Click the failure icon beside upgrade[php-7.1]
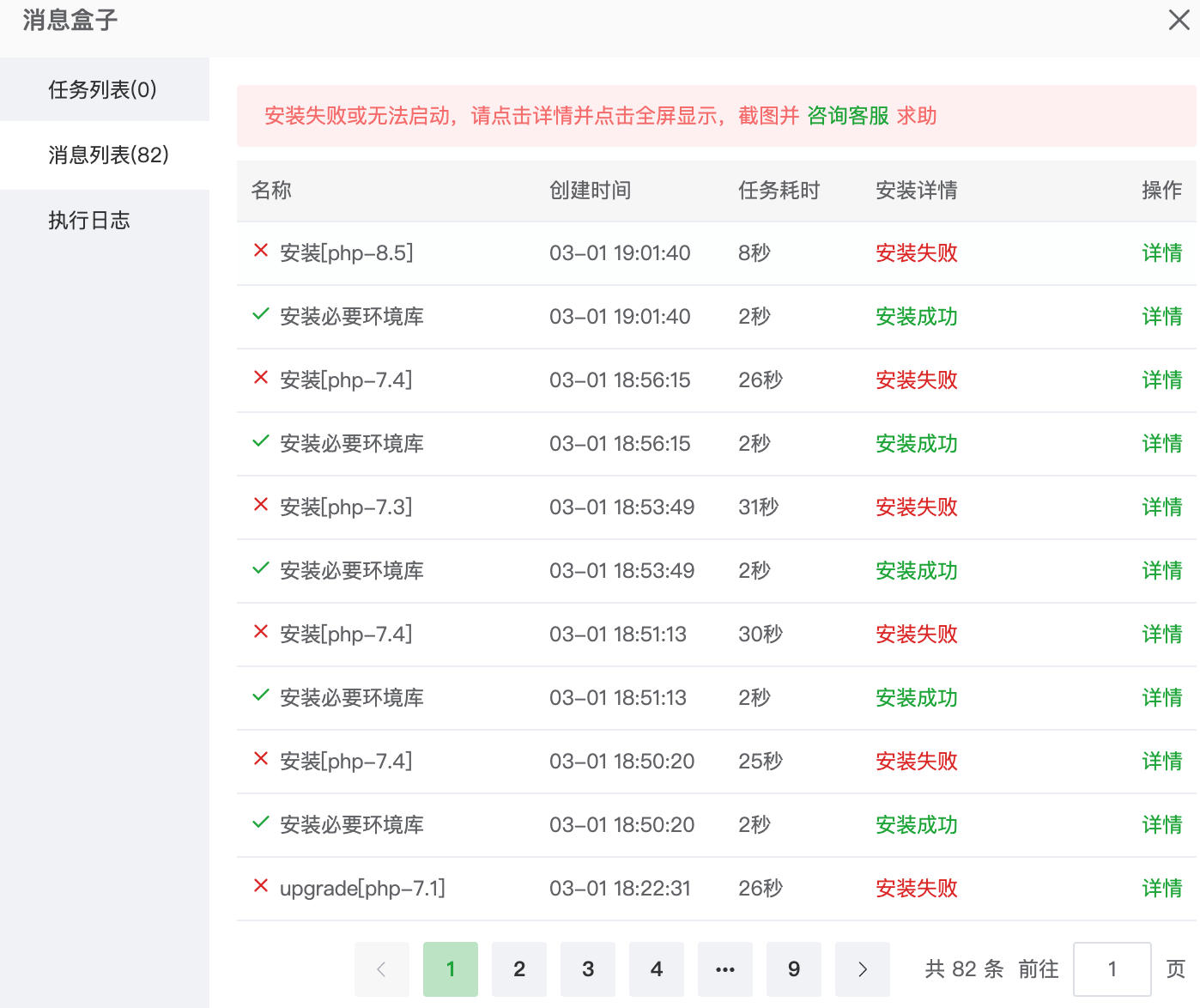The height and width of the screenshot is (1008, 1200). (261, 886)
